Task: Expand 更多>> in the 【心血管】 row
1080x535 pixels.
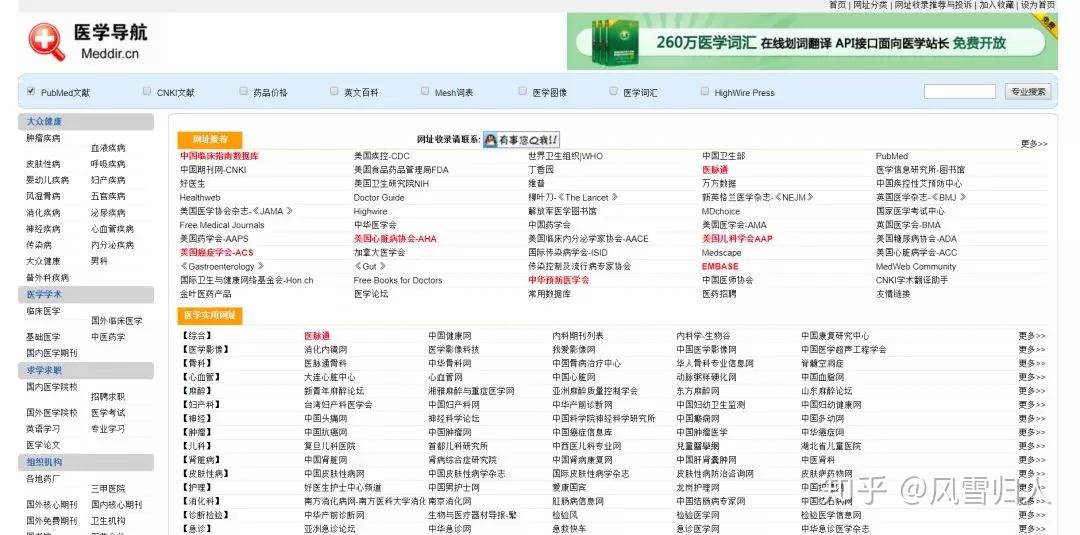Action: (x=1032, y=377)
